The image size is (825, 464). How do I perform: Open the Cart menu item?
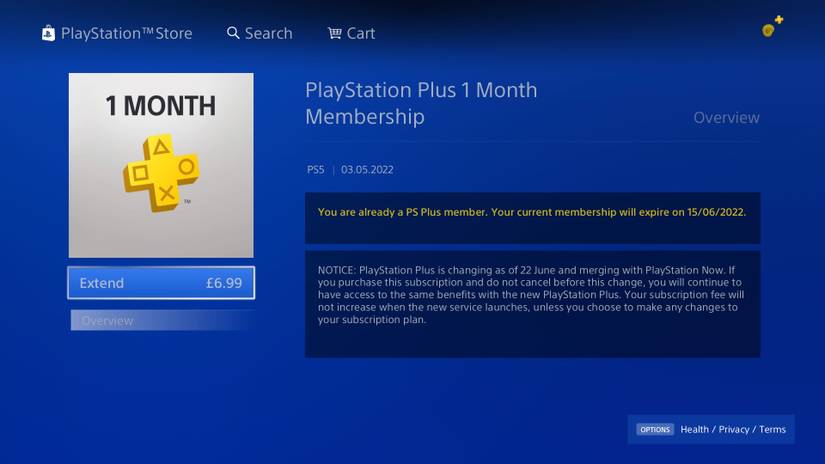coord(361,34)
